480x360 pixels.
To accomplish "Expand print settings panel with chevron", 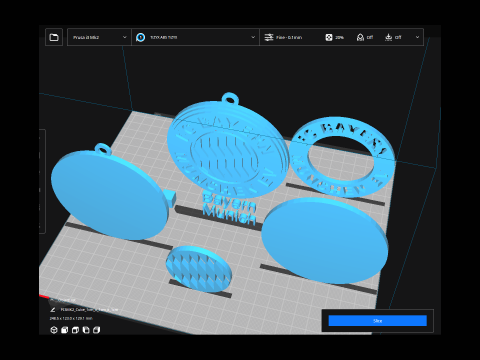I will (x=417, y=37).
